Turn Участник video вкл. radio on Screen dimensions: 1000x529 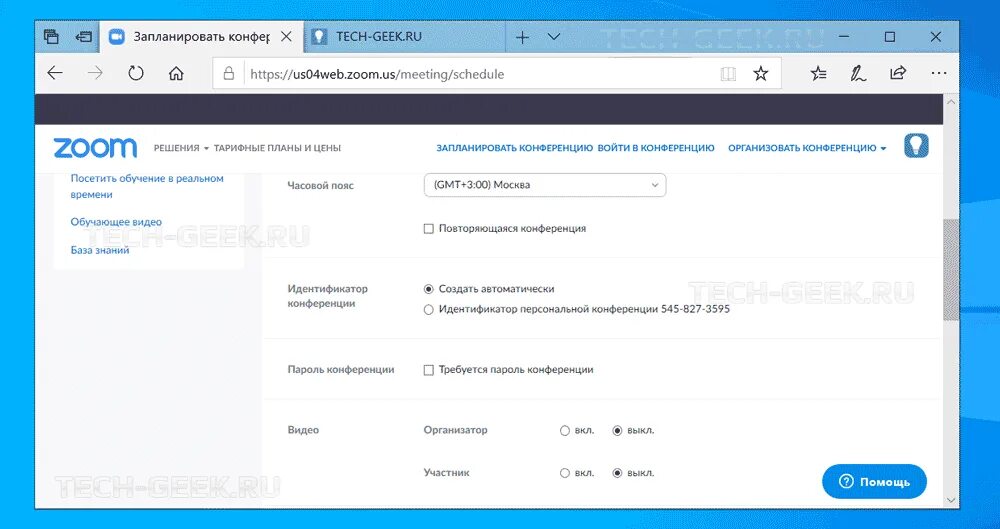[x=564, y=473]
